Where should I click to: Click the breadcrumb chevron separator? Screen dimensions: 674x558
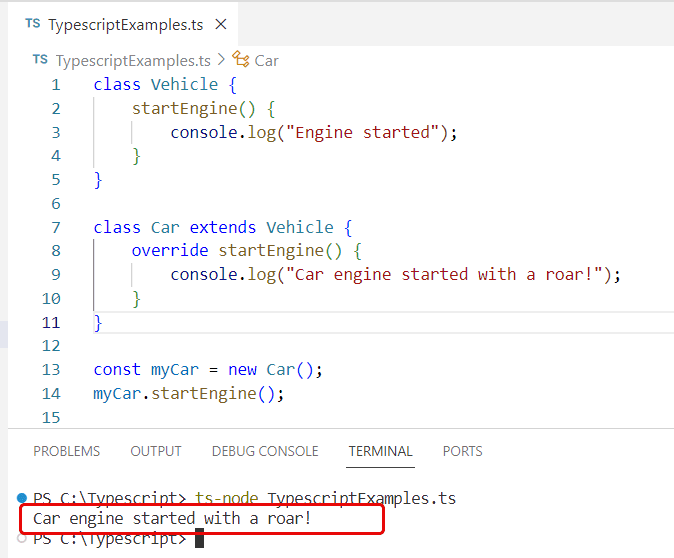point(221,59)
